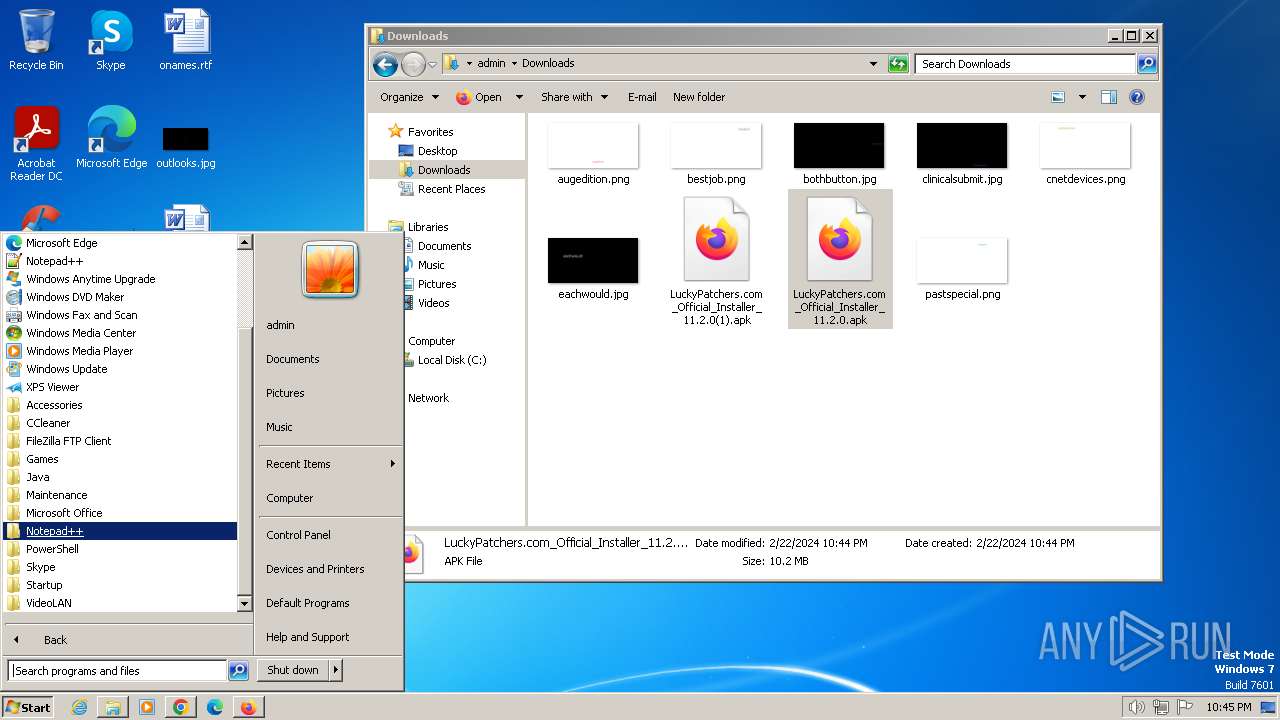Open recent pages dropdown next to Forward
The image size is (1280, 720).
[x=432, y=64]
